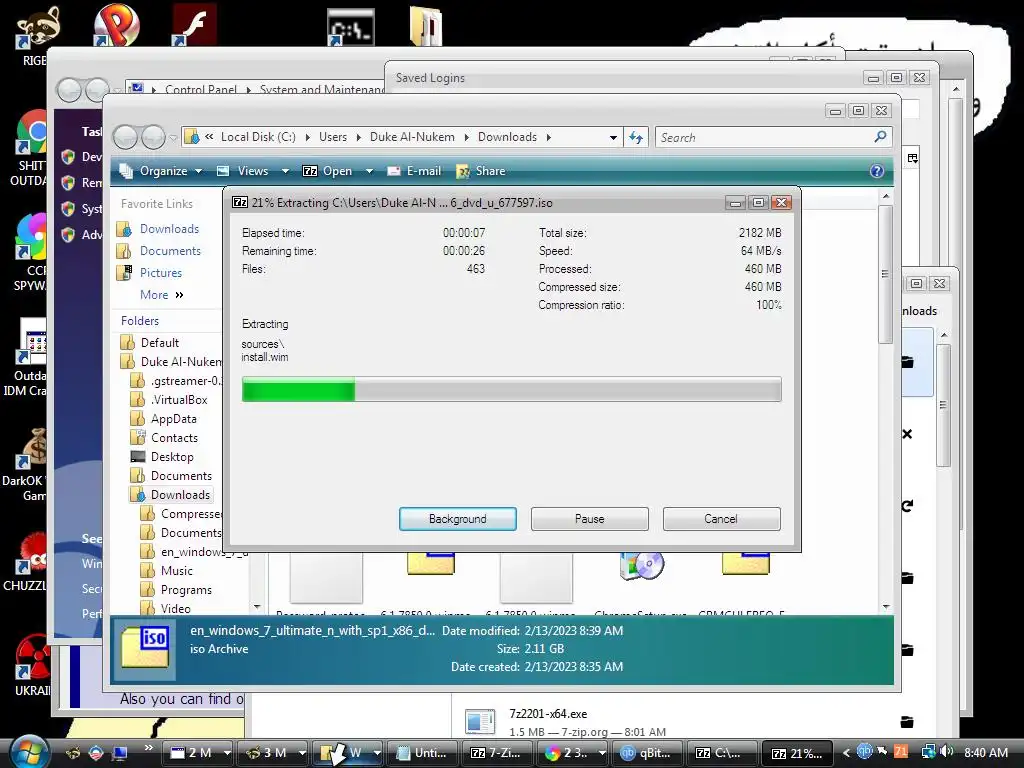Viewport: 1024px width, 768px height.
Task: Click the forward navigation button in Explorer
Action: [x=153, y=137]
